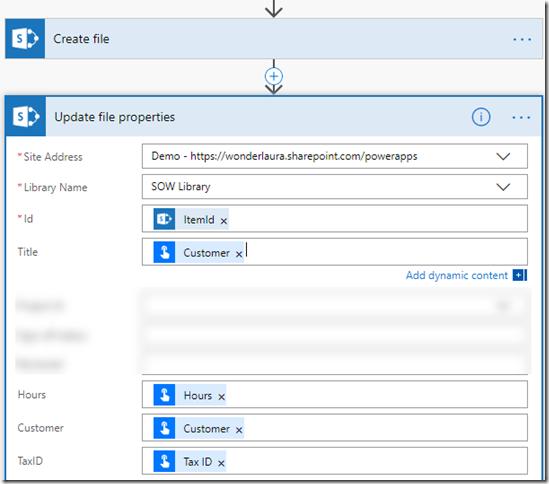Click the Title field label
Screen dimensions: 549x484
tap(28, 252)
